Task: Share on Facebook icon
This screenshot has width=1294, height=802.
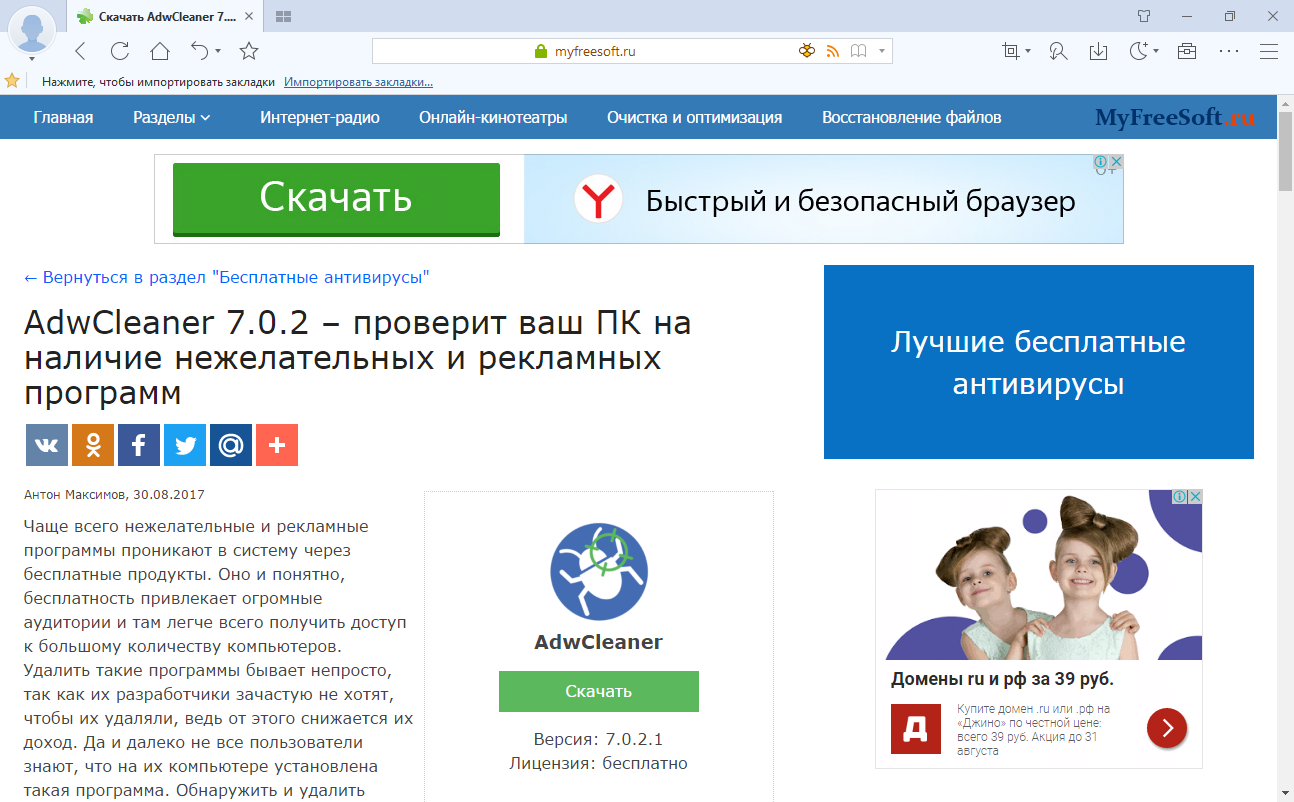Action: [x=139, y=445]
